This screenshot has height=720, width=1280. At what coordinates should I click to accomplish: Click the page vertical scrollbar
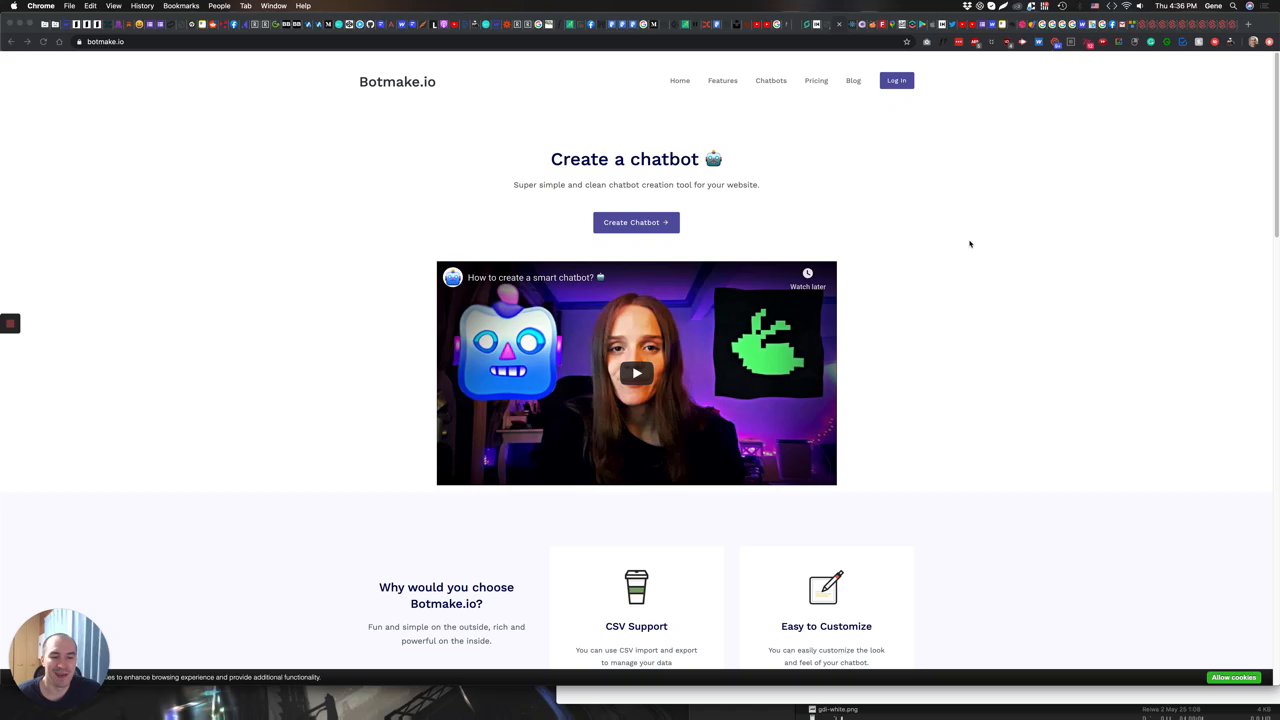coord(1276,145)
